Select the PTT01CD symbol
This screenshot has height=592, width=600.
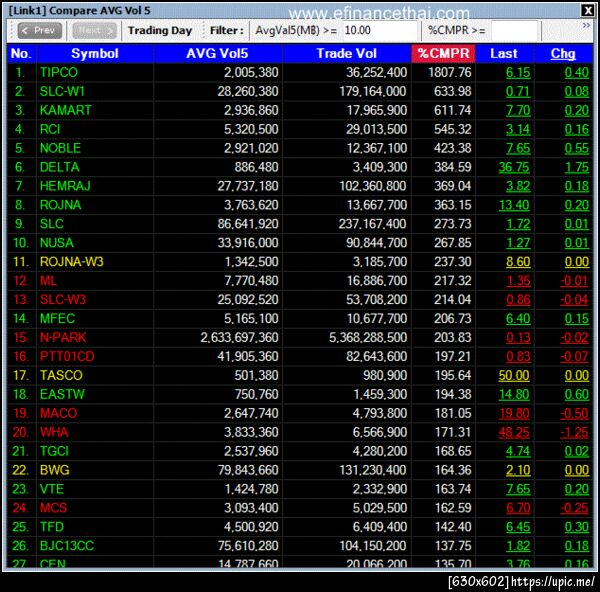click(67, 357)
